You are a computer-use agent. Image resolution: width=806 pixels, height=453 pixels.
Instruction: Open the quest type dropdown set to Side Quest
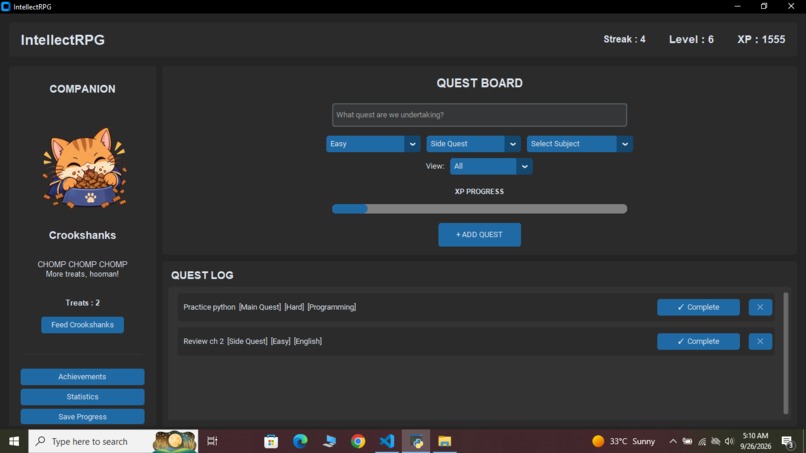473,144
